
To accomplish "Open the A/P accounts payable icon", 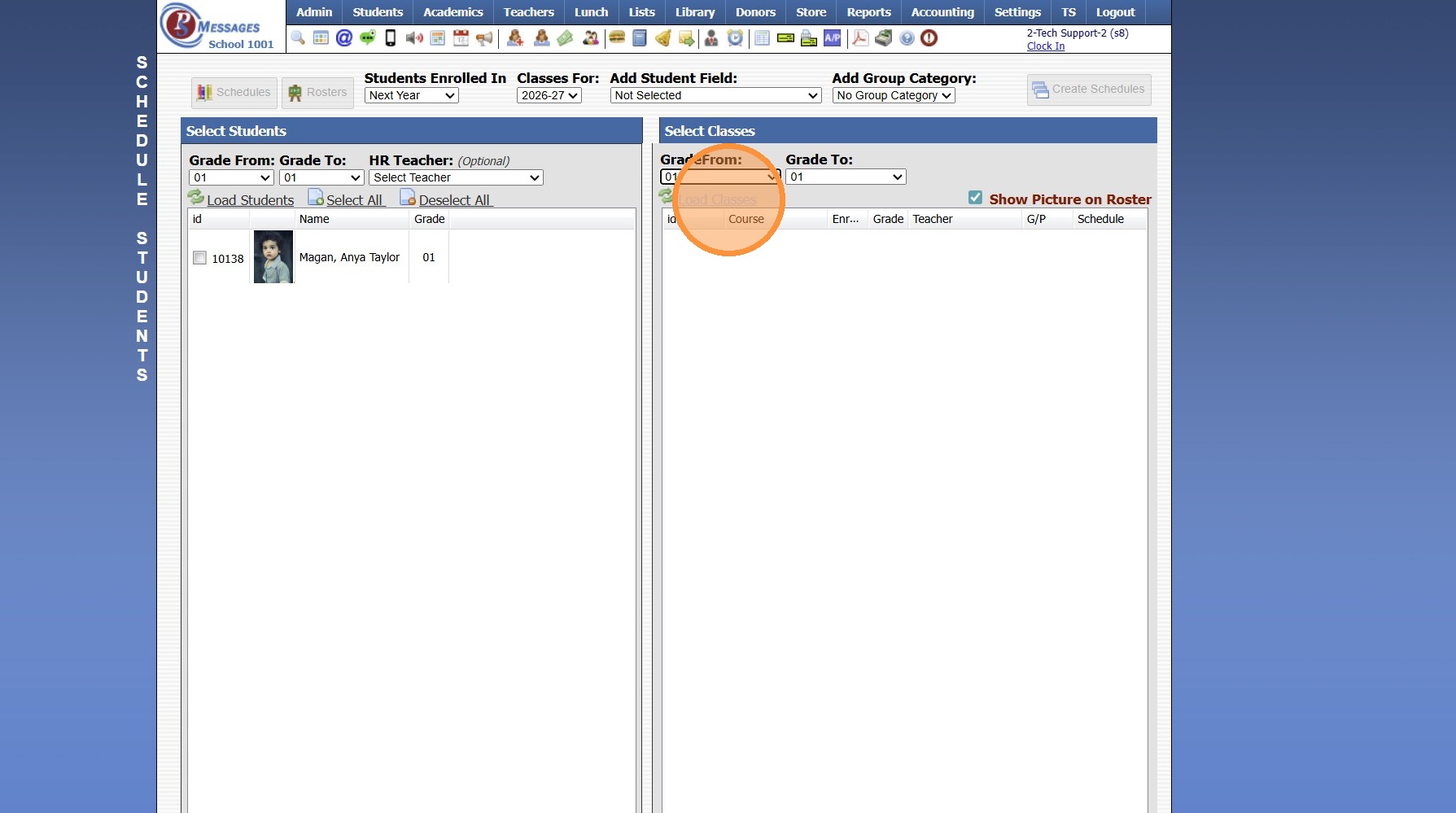I will pos(833,38).
